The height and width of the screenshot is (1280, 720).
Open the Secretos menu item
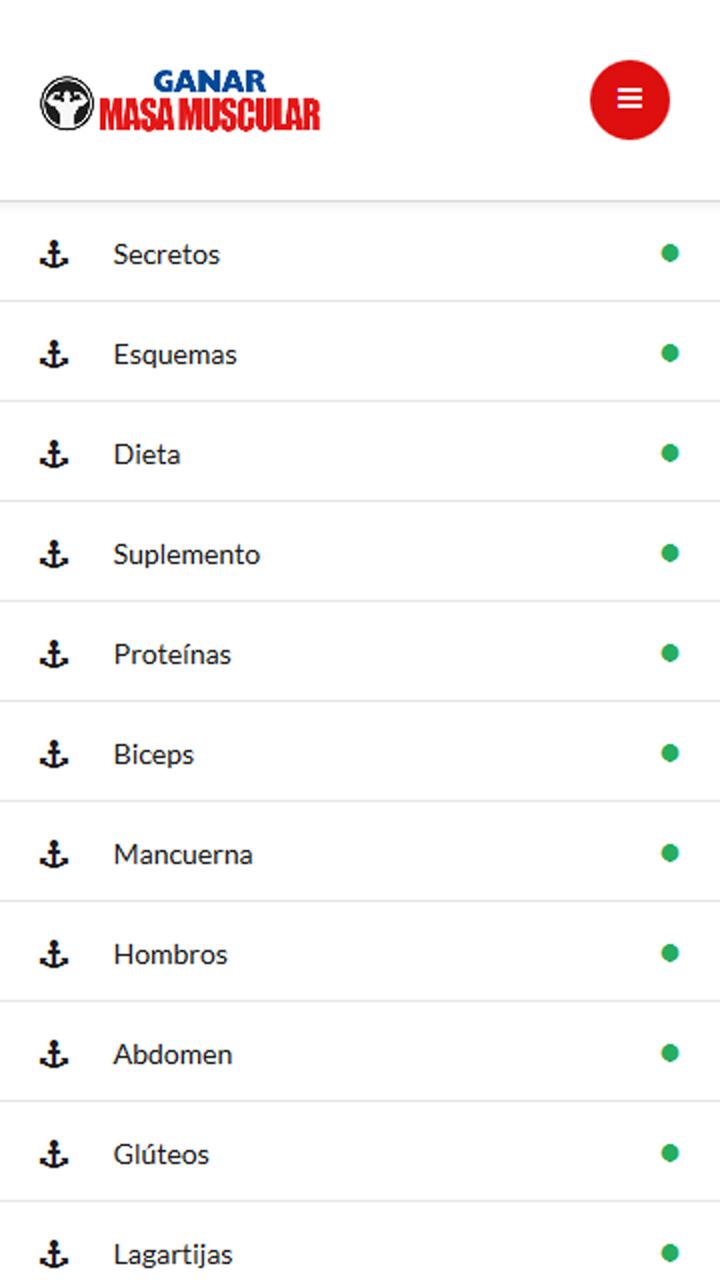(x=166, y=254)
